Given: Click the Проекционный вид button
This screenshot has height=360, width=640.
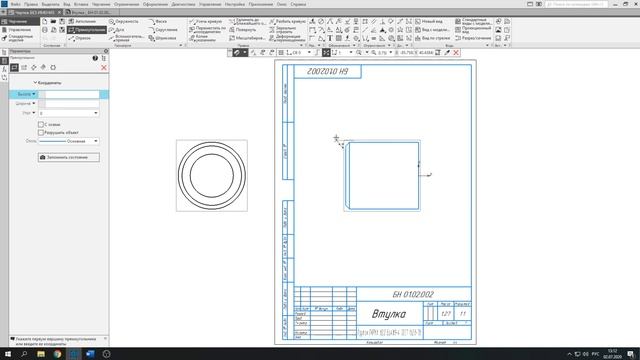Looking at the screenshot, I should tap(473, 29).
